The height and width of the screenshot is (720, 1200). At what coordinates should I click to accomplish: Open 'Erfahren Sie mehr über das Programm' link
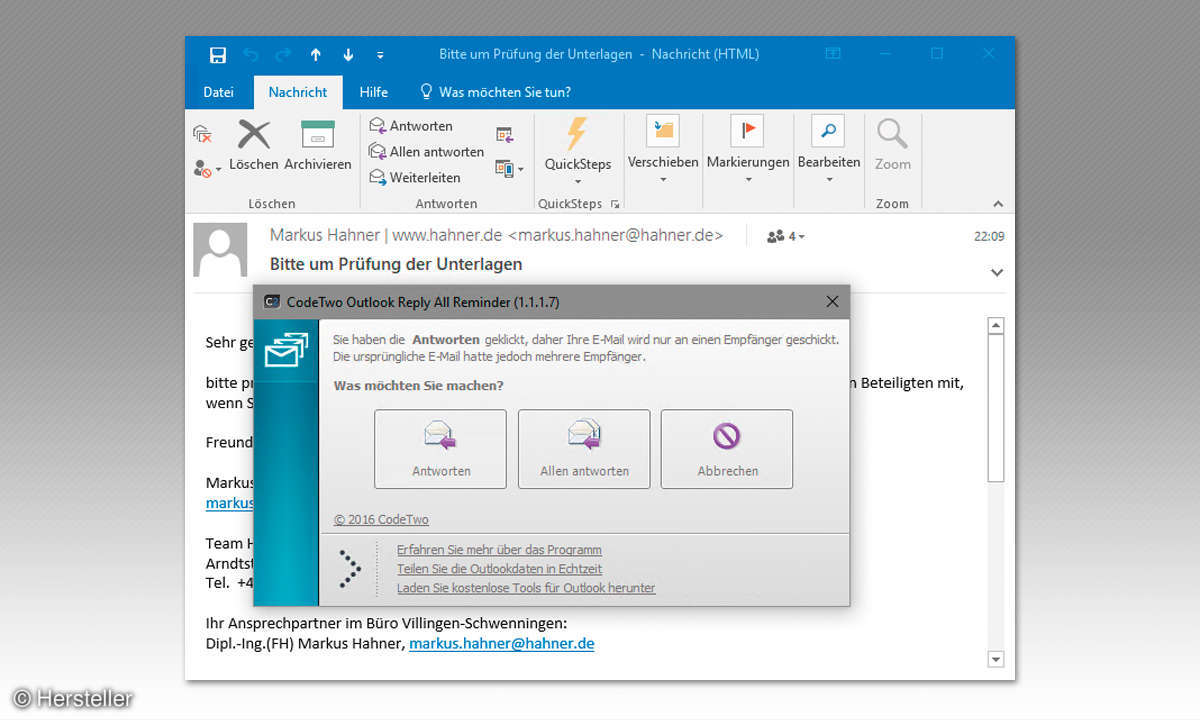[x=499, y=550]
